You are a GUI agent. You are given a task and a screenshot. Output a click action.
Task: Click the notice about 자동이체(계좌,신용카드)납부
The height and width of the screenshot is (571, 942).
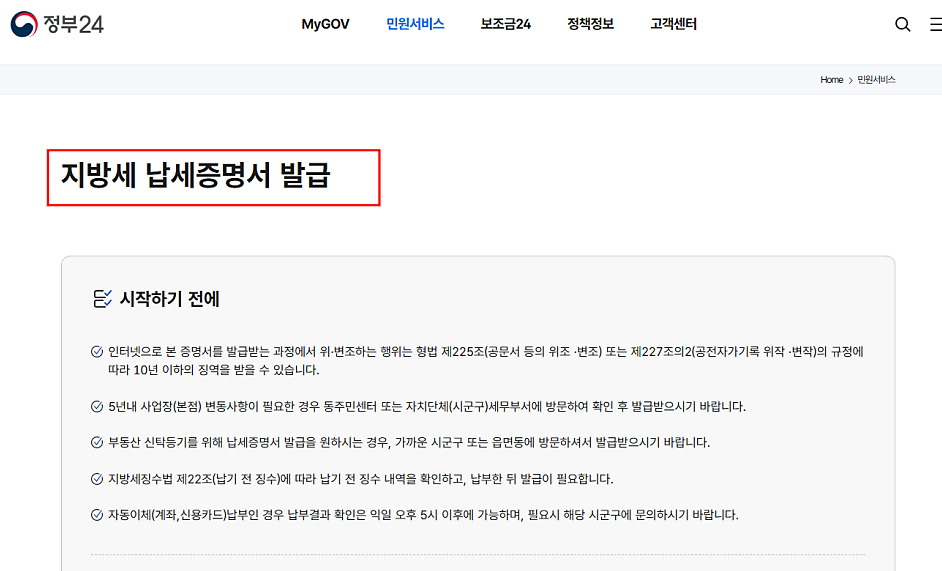pyautogui.click(x=423, y=515)
